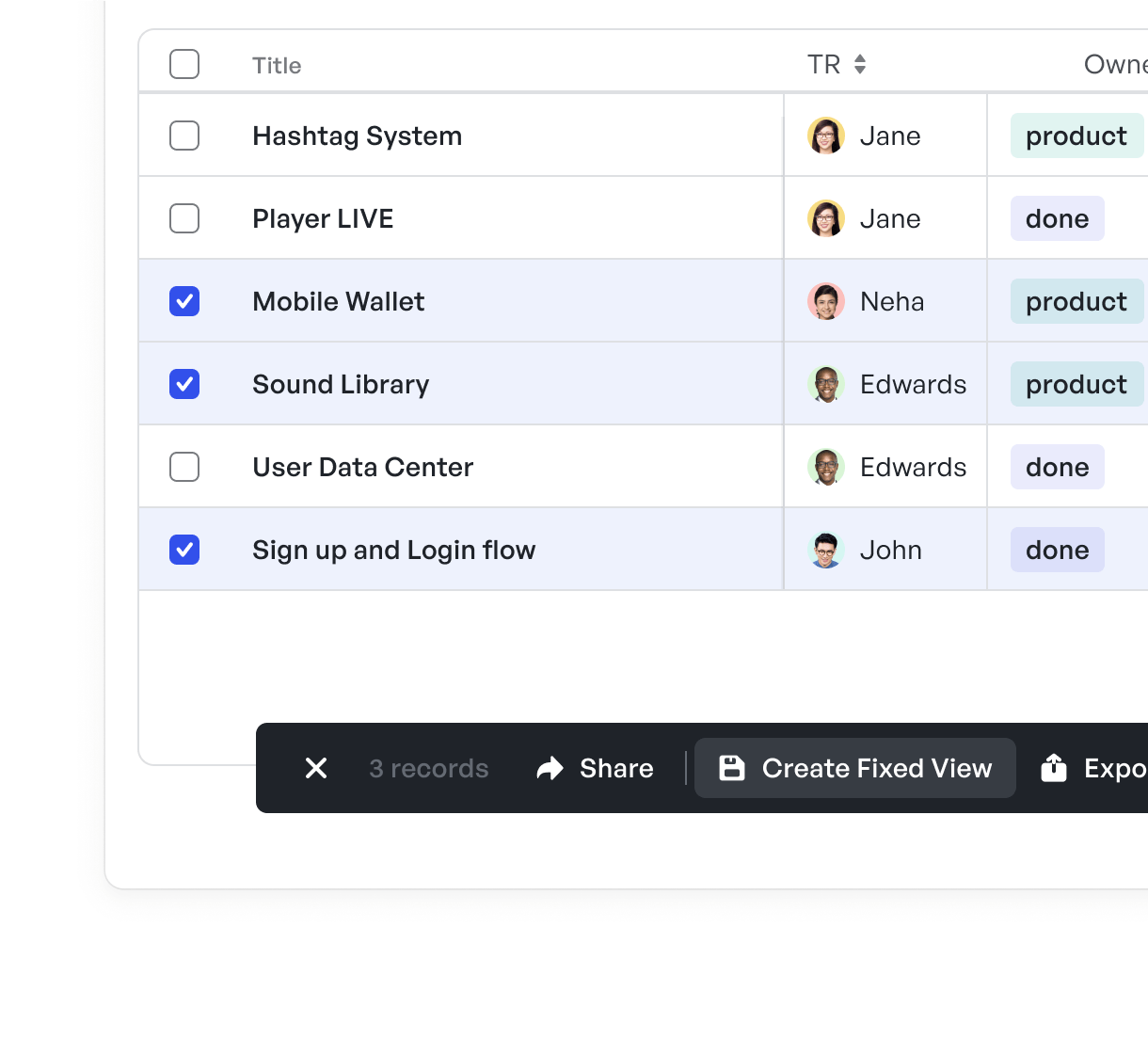This screenshot has width=1148, height=1055.
Task: Click the 3 records count label
Action: (429, 768)
